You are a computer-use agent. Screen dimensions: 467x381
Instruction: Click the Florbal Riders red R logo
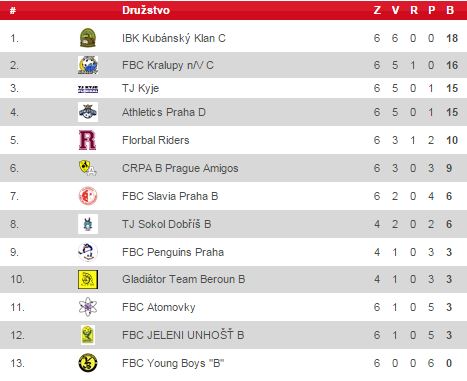(x=88, y=140)
